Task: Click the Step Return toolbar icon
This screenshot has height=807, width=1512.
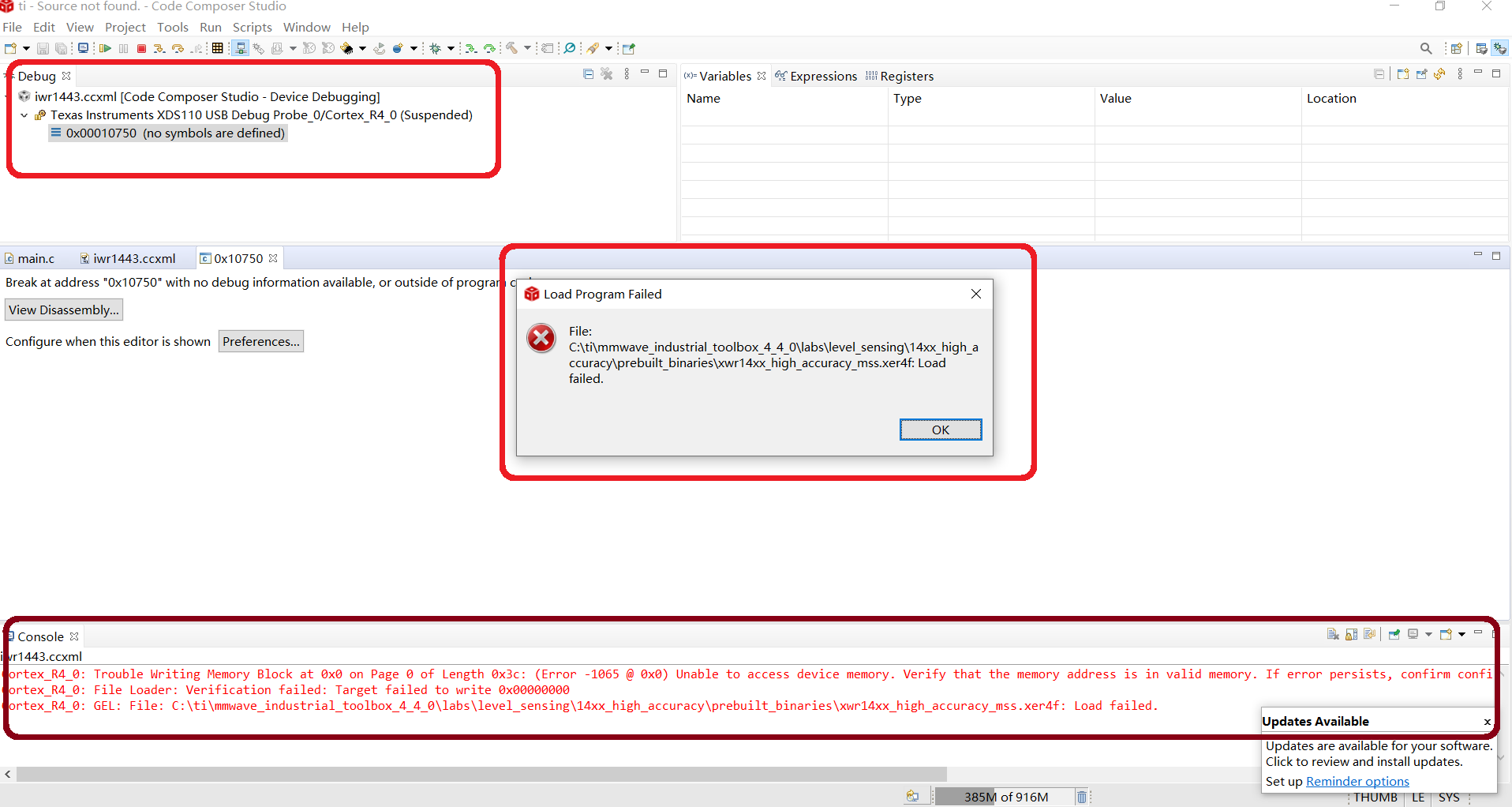Action: pos(196,48)
